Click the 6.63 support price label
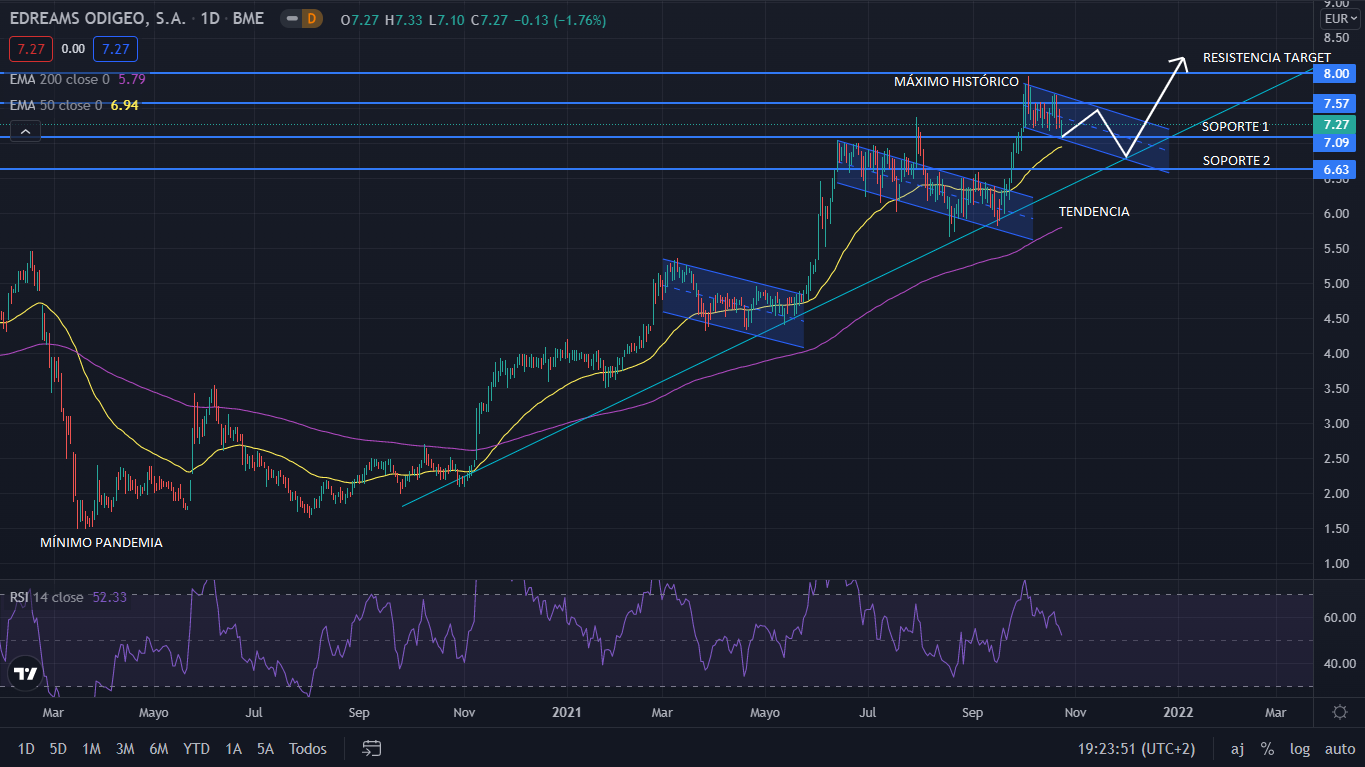 pyautogui.click(x=1336, y=170)
